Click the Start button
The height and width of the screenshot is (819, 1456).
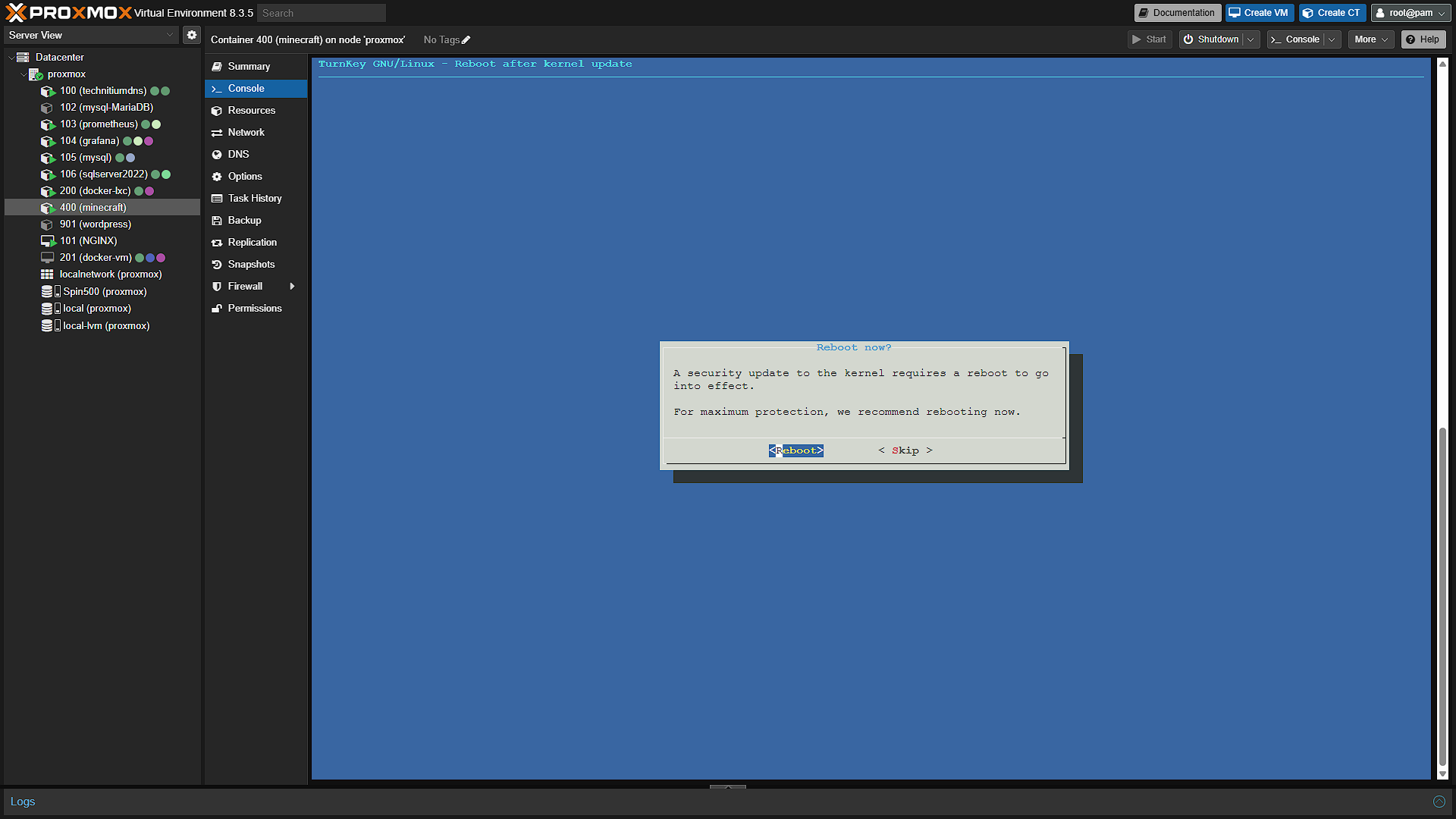(x=1150, y=39)
